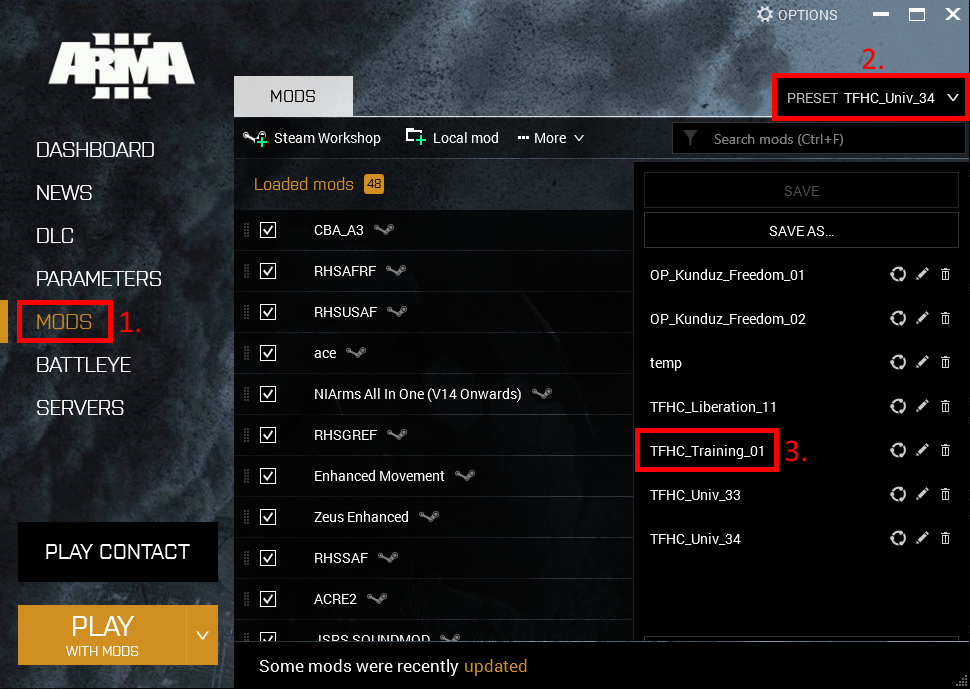This screenshot has width=970, height=689.
Task: Rename TFHC_Univ_34 with pencil icon
Action: point(922,538)
